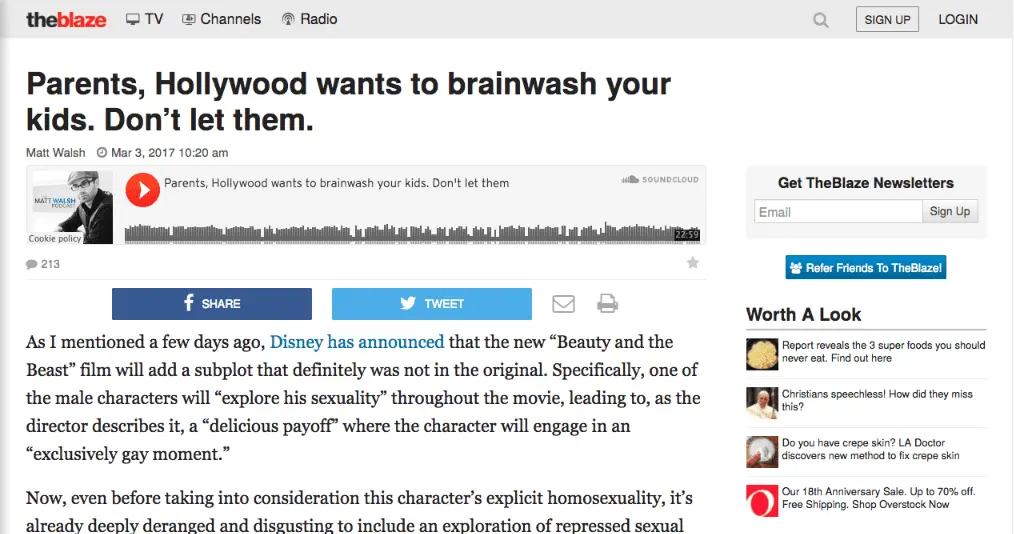This screenshot has width=1014, height=534.
Task: Open the Overstock Anniversary Sale ad
Action: click(878, 498)
